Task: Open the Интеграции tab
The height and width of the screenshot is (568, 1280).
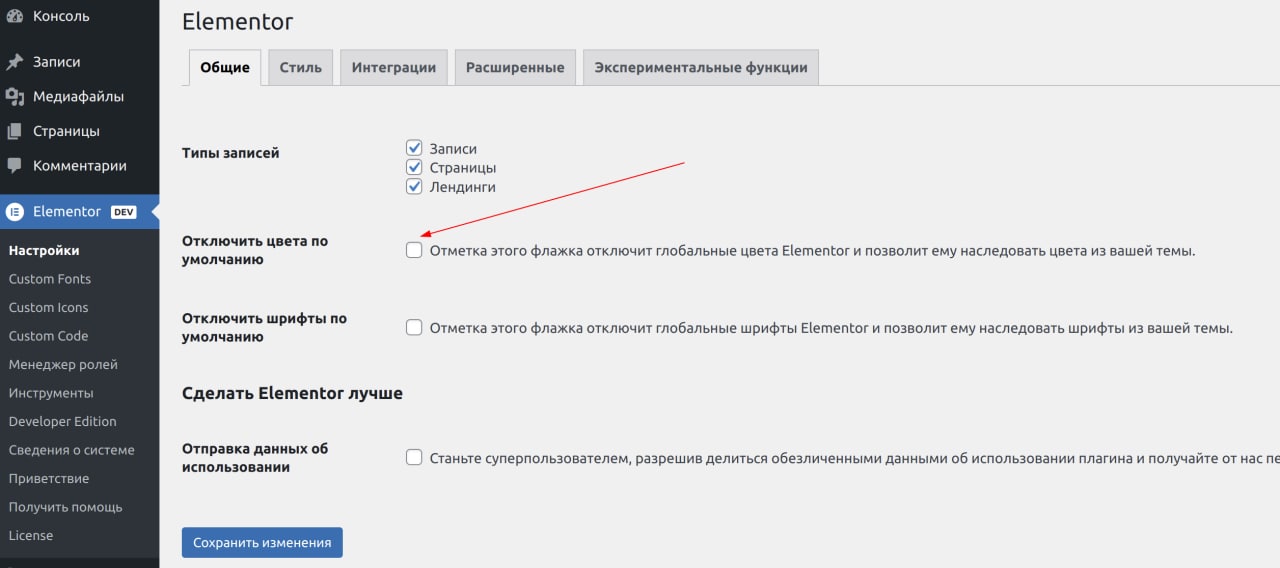Action: point(394,68)
